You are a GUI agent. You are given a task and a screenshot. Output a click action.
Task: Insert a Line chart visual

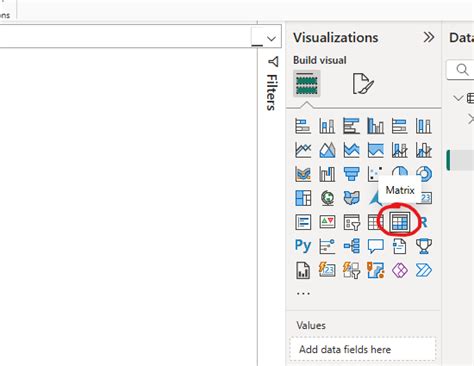point(303,150)
